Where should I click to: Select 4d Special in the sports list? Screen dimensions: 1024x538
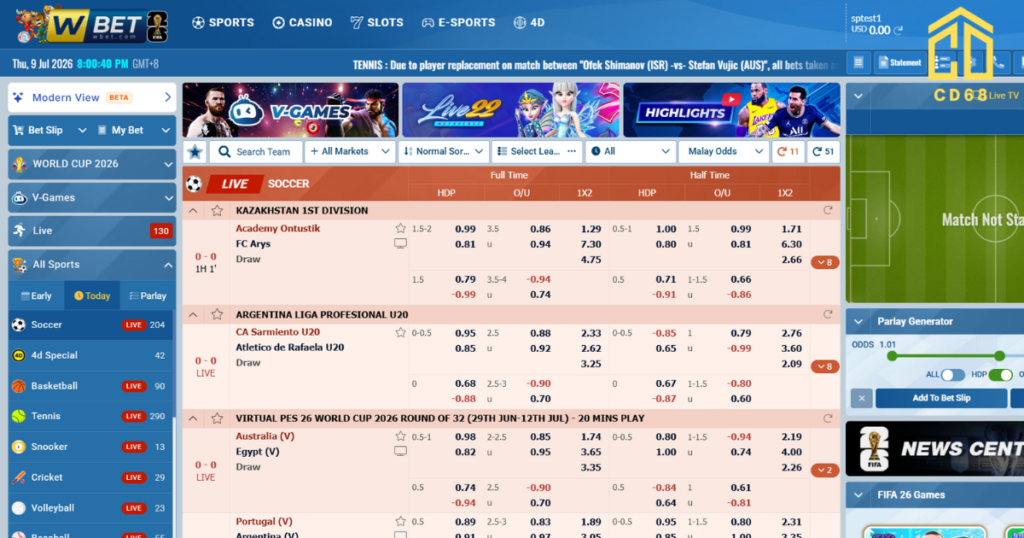click(x=91, y=355)
